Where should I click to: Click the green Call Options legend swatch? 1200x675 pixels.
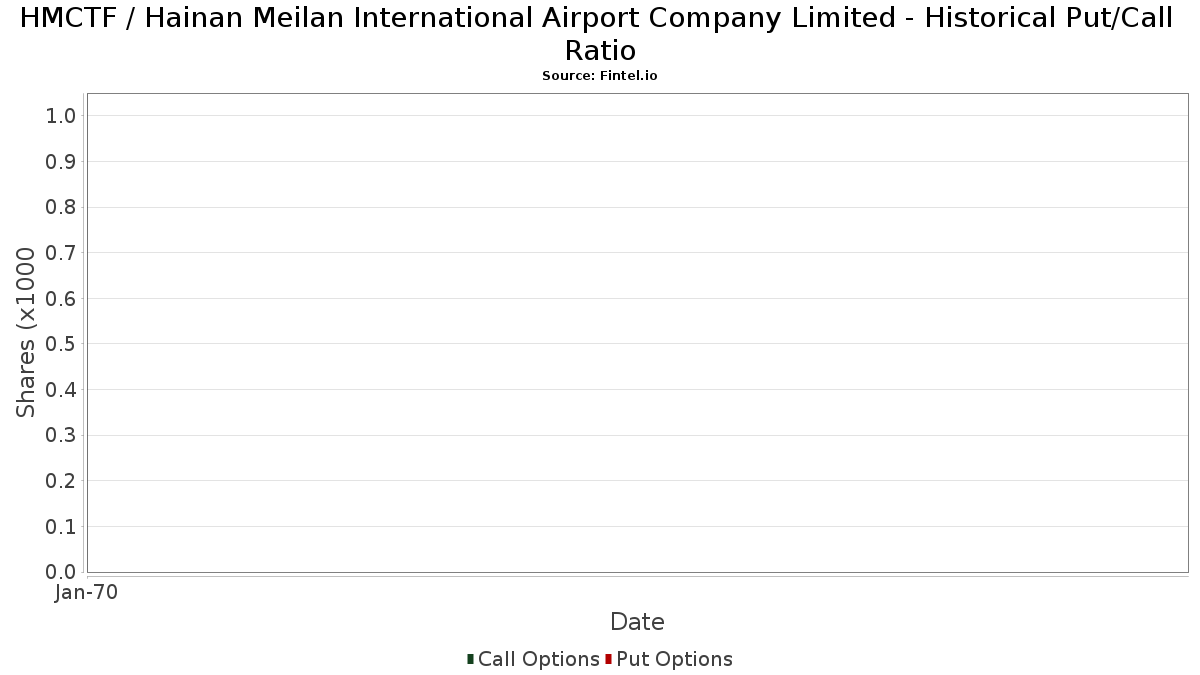tap(470, 659)
